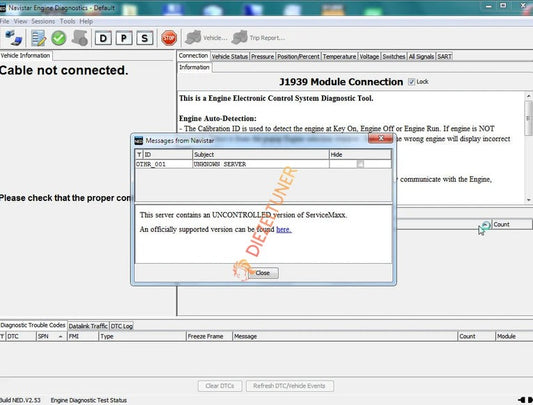Switch to the Datalink Traffic tab
533x405 pixels.
[88, 326]
